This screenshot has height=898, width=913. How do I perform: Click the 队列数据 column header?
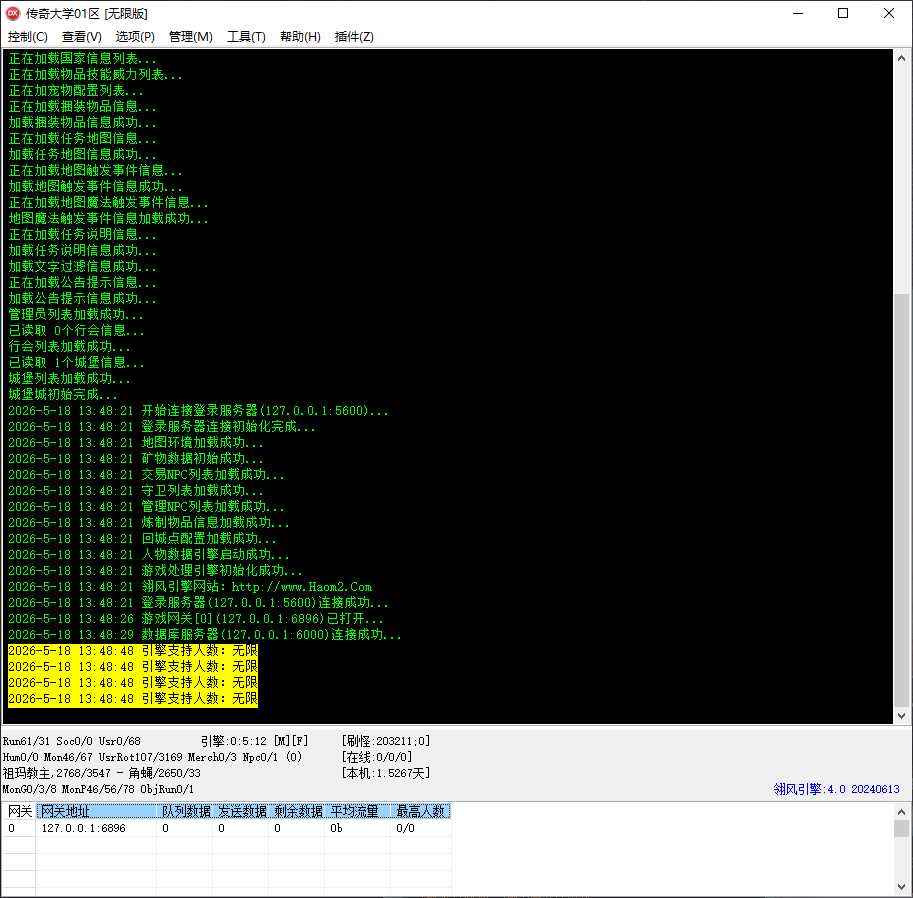coord(186,811)
